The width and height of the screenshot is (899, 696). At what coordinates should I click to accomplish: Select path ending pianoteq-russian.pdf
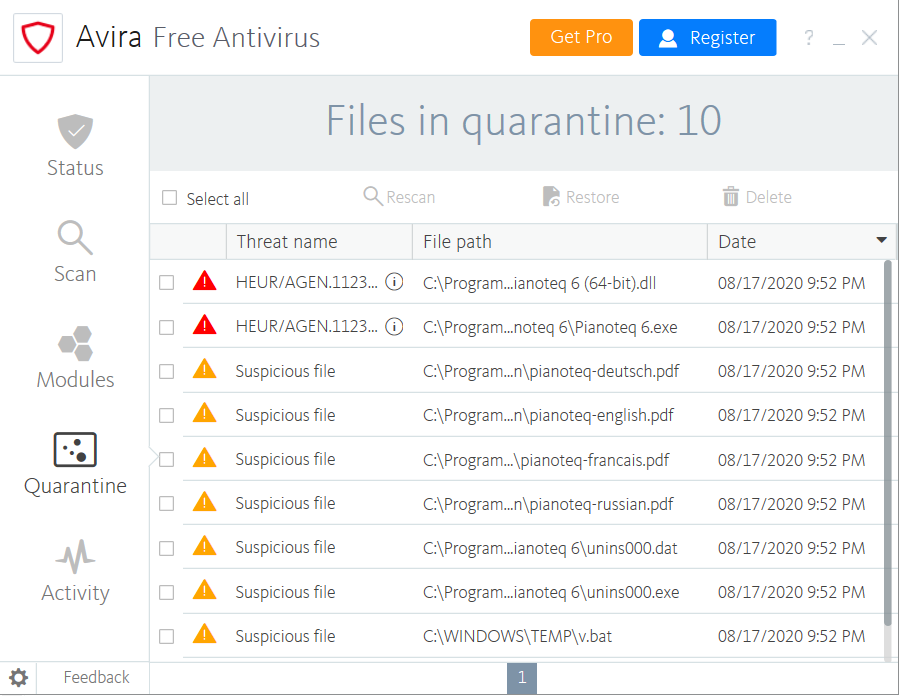(x=548, y=504)
